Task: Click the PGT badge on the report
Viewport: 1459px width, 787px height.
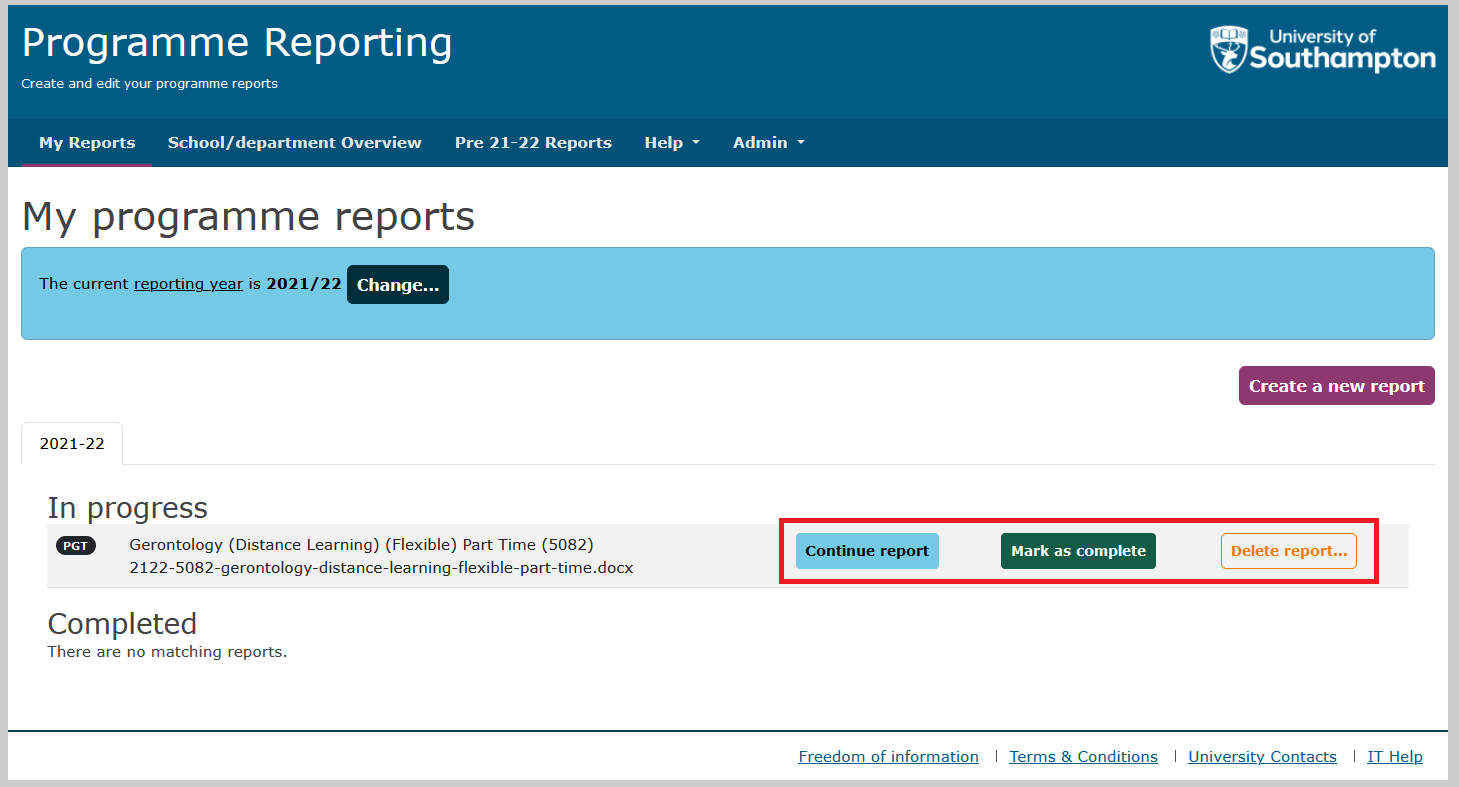Action: point(76,546)
